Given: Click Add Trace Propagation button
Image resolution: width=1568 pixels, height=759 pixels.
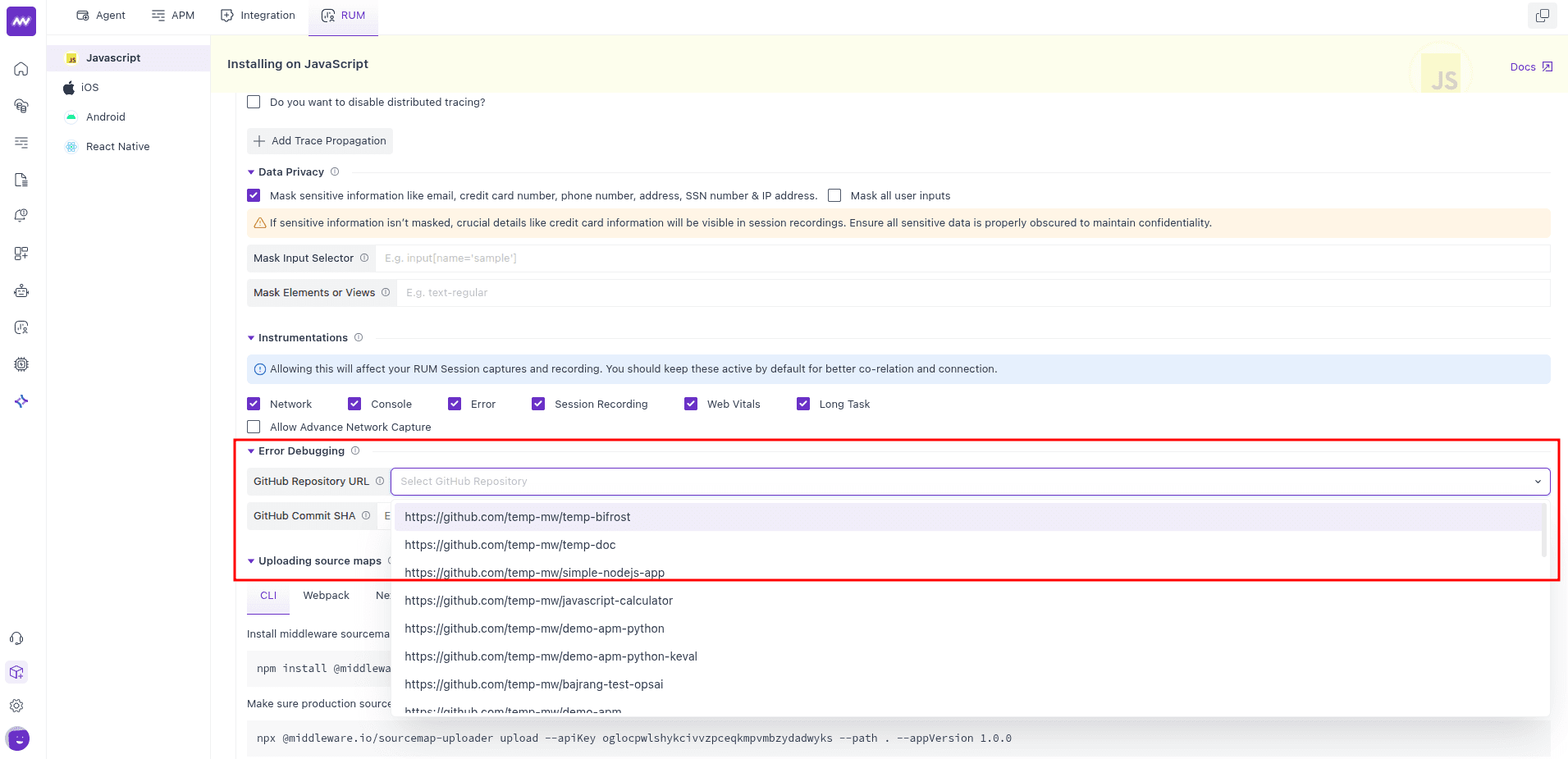Looking at the screenshot, I should click(x=320, y=141).
